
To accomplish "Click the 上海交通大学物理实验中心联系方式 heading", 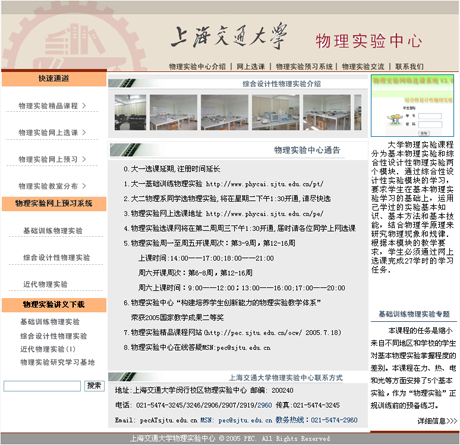I will click(286, 378).
